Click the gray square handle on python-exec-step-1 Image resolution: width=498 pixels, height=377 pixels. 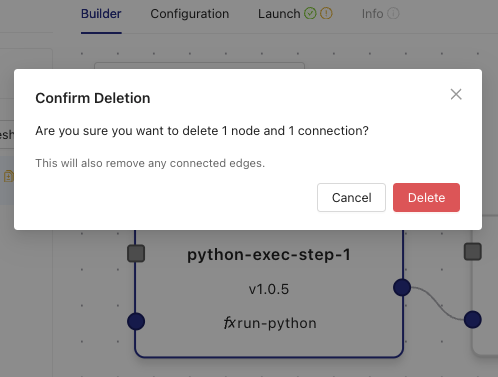(x=136, y=253)
